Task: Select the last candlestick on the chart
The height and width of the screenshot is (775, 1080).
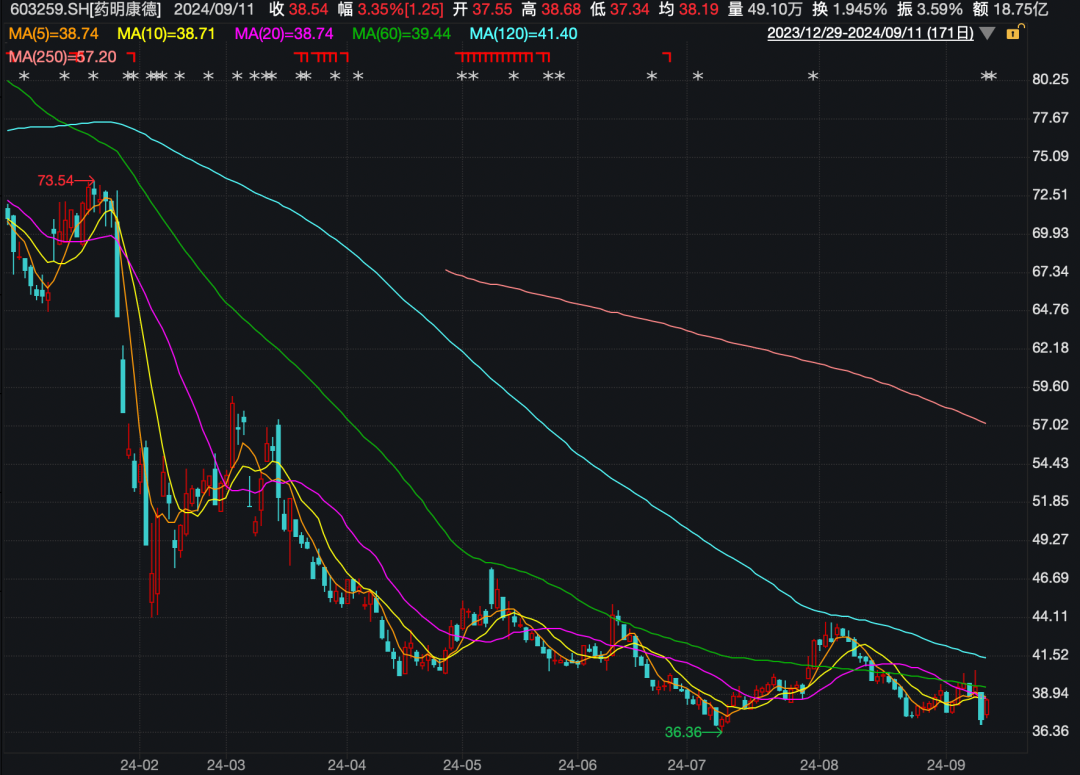Action: click(x=987, y=708)
